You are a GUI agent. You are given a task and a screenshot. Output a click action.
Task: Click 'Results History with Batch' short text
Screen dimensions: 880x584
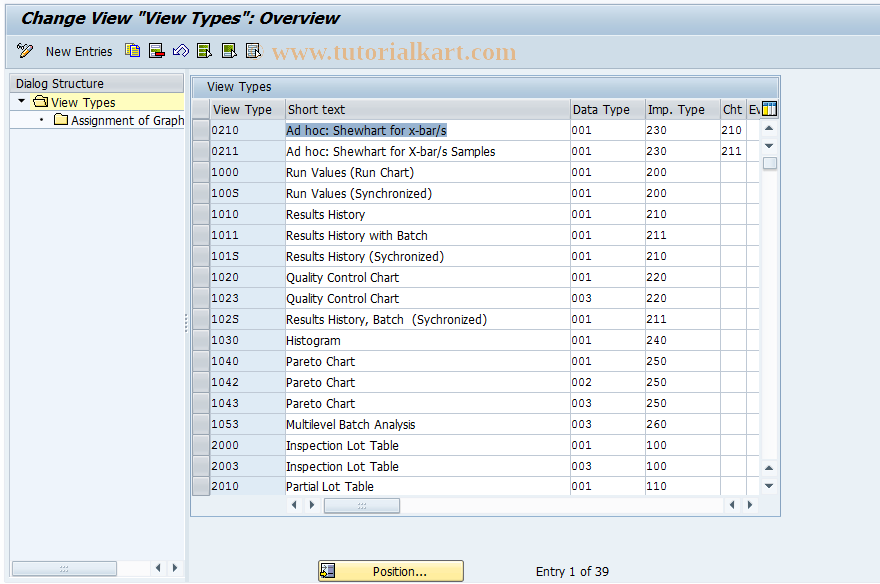(357, 236)
